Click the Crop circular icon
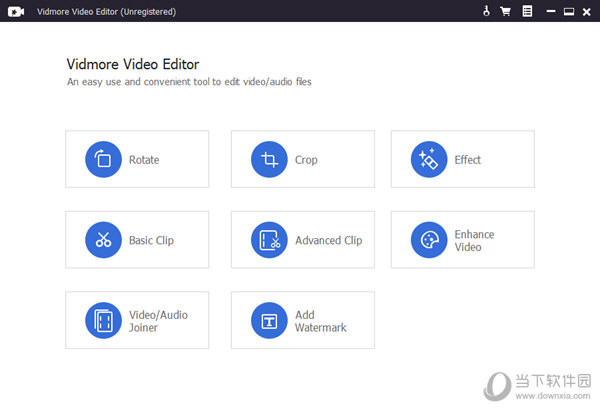 pyautogui.click(x=269, y=159)
